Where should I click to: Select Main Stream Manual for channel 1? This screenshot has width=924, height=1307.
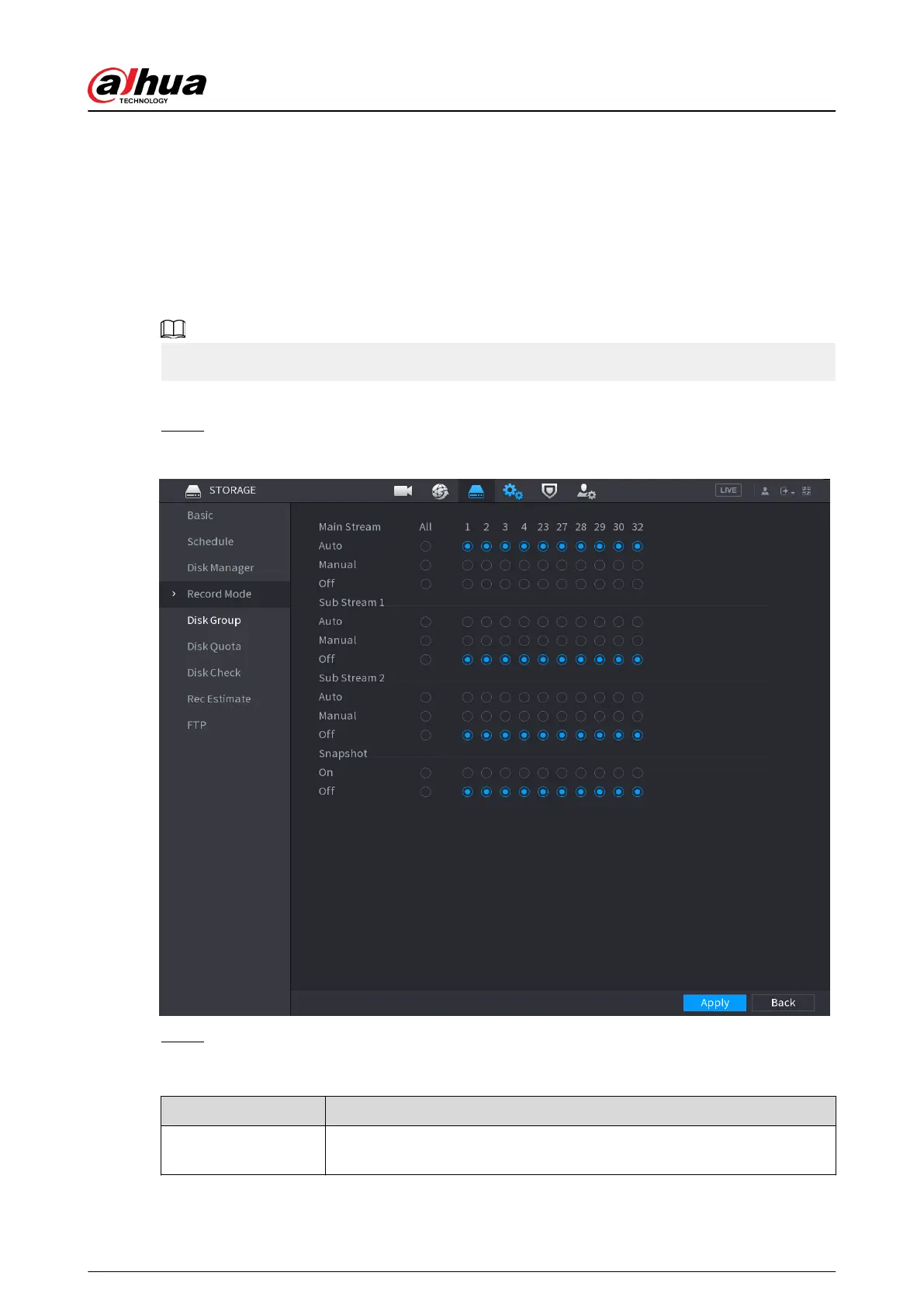[x=467, y=565]
